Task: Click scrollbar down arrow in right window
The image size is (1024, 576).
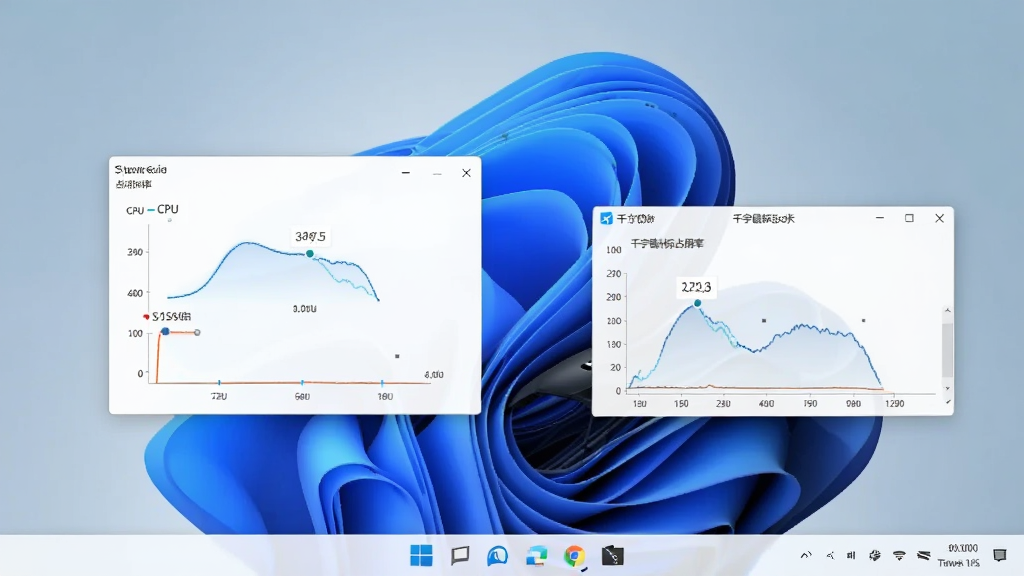Action: (948, 389)
